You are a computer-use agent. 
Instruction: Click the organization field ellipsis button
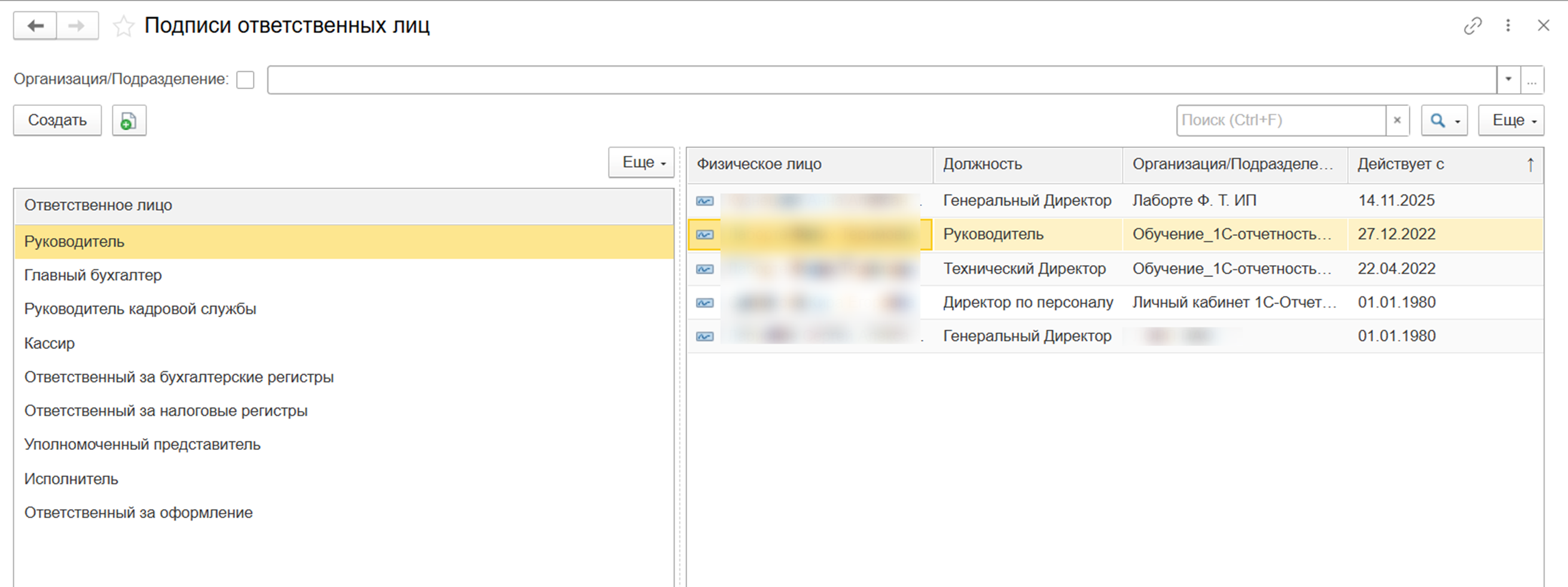pyautogui.click(x=1532, y=80)
